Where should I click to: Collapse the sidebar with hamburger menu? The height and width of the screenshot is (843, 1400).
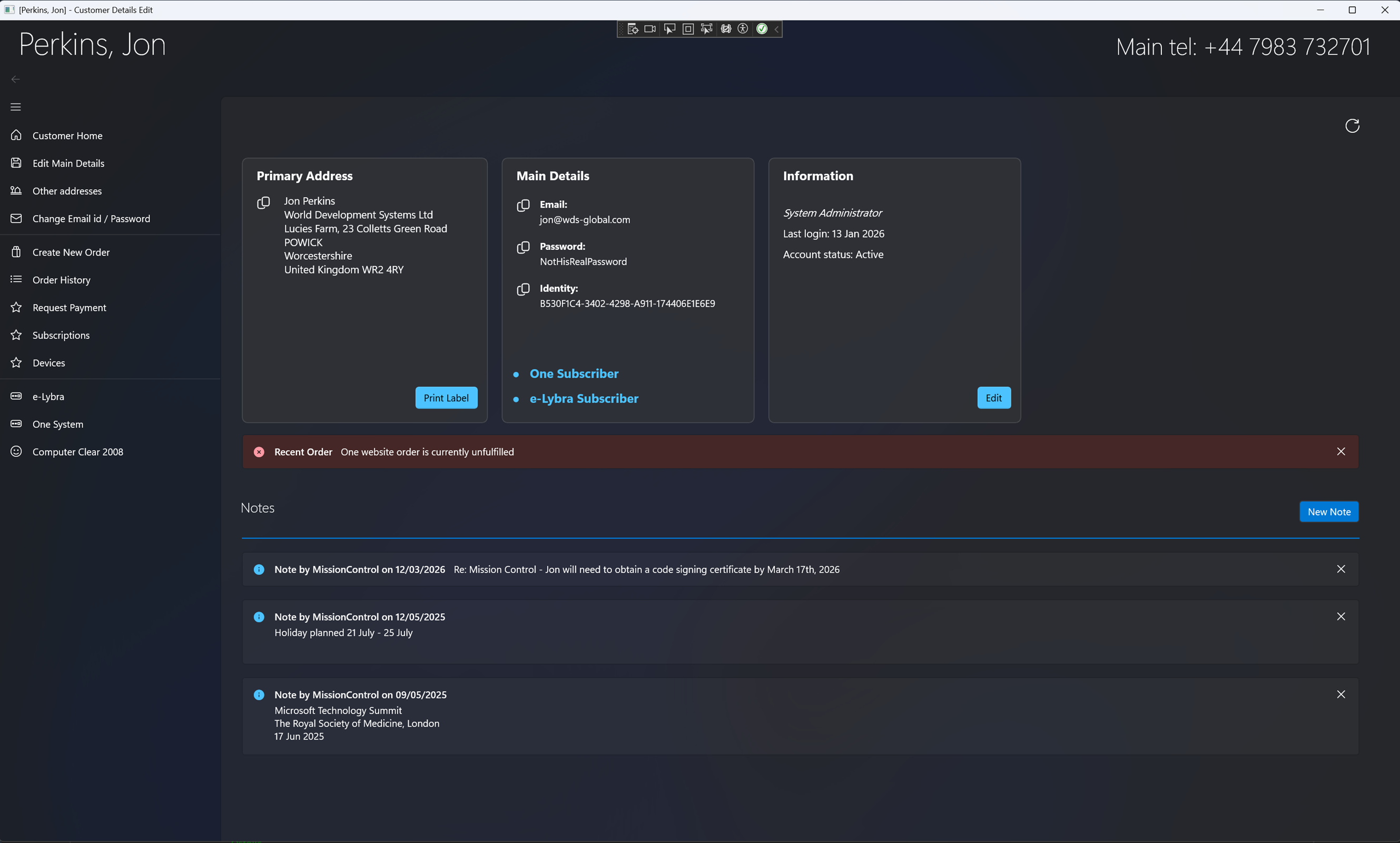pos(15,107)
